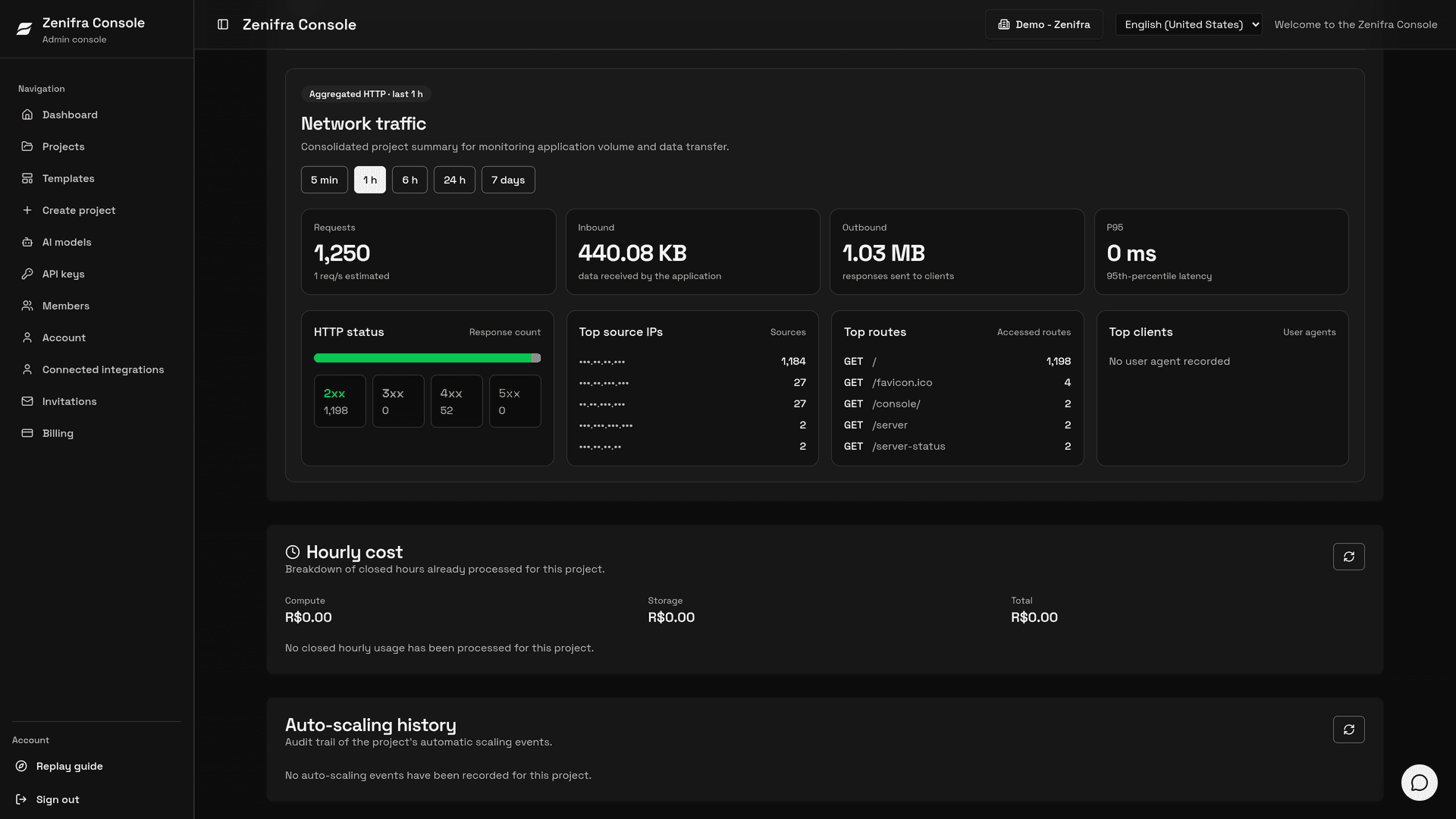The width and height of the screenshot is (1456, 819).
Task: Click the Invitations envelope icon
Action: [x=27, y=401]
